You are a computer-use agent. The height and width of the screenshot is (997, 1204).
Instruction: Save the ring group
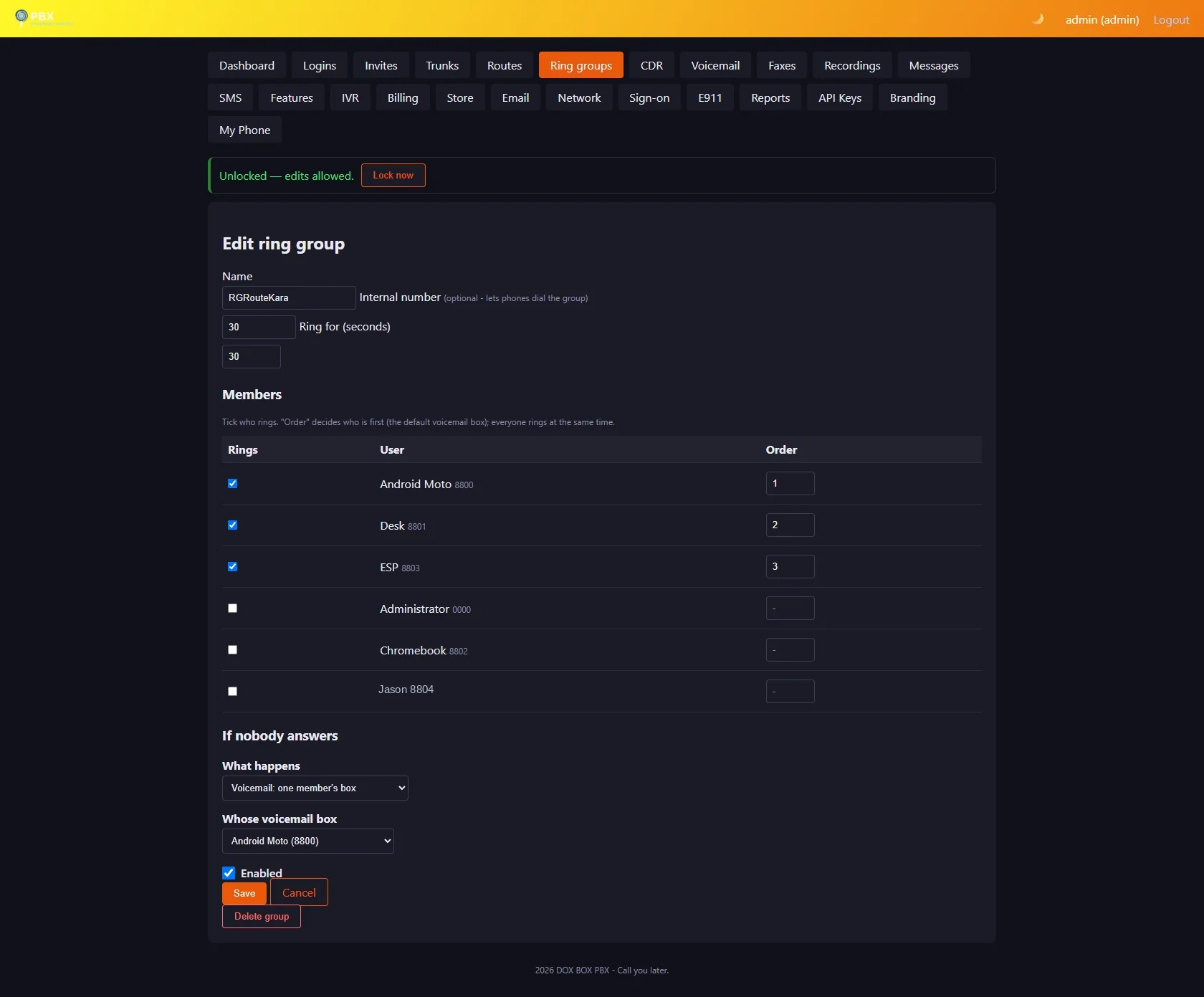point(244,894)
